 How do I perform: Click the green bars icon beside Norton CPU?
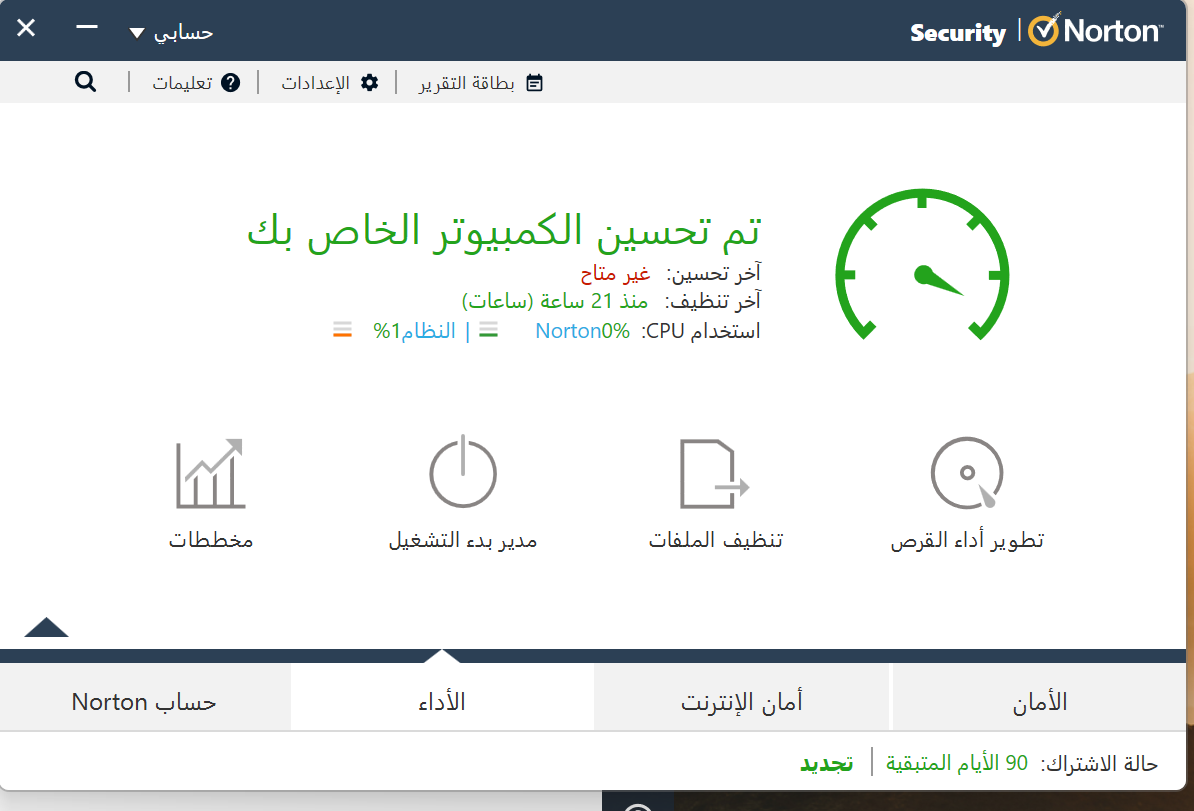coord(488,330)
